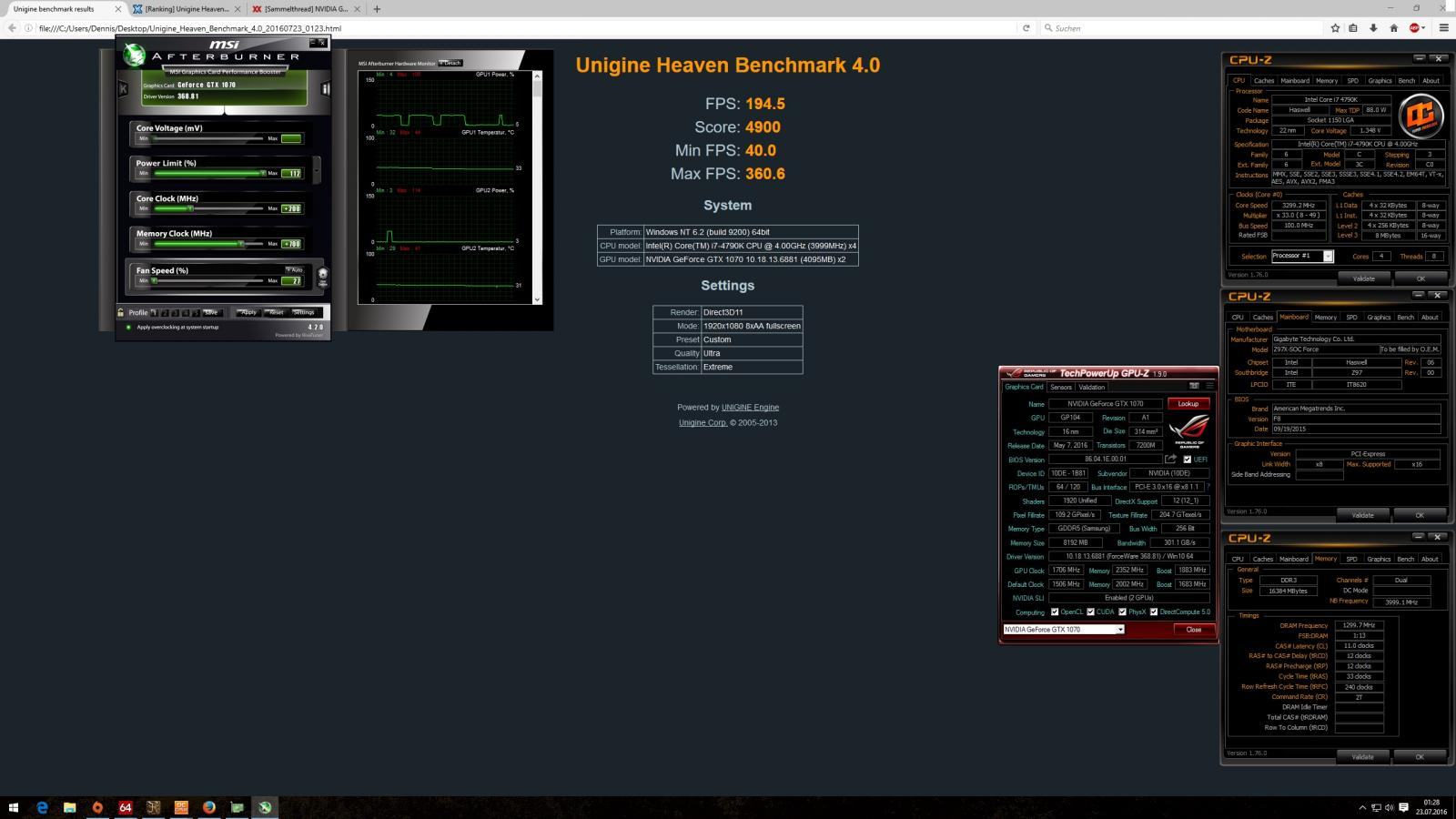Open the Firefox bookmarks list icon
1456x819 pixels.
tap(1354, 28)
